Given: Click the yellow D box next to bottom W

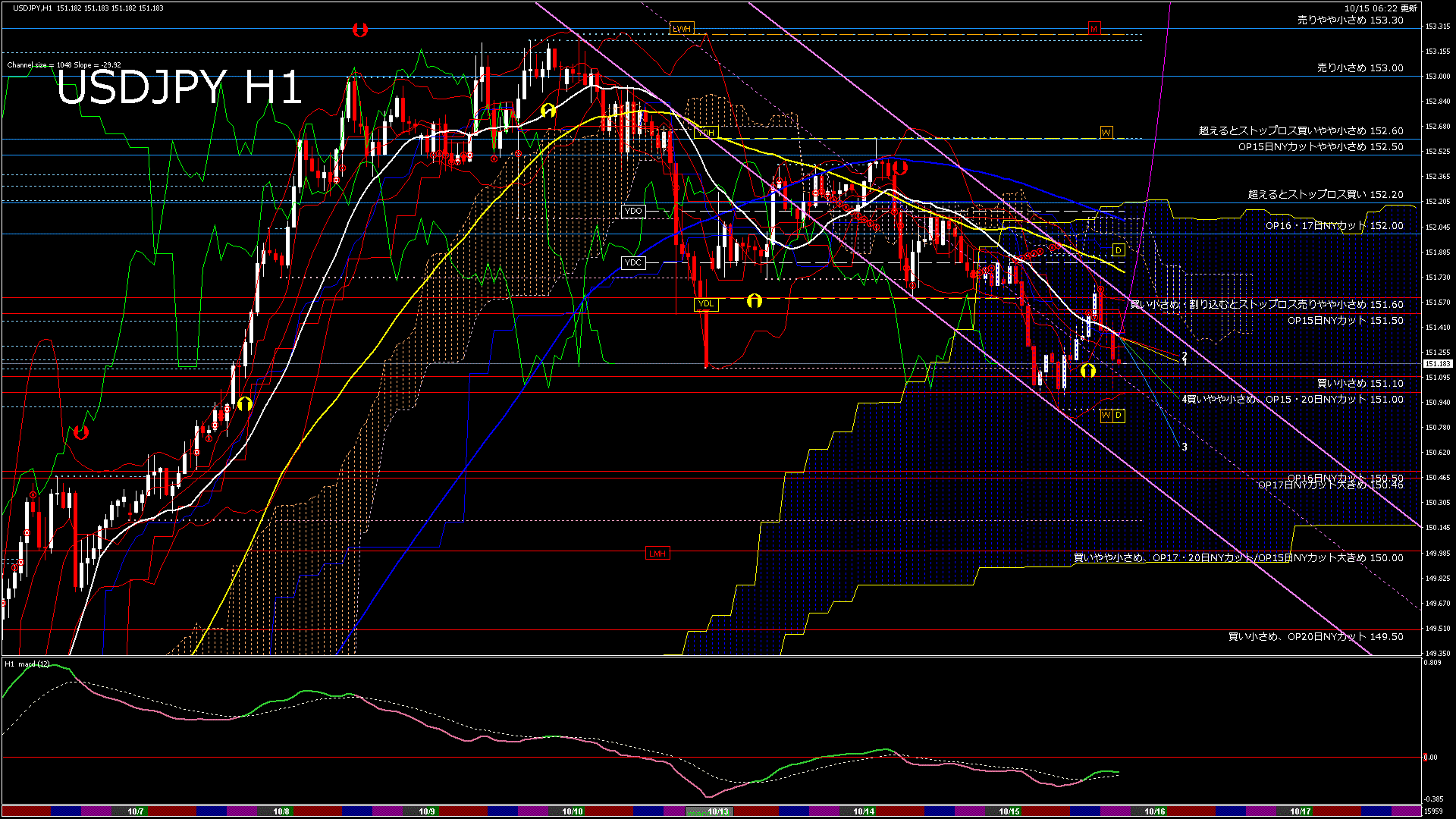Looking at the screenshot, I should [1119, 416].
